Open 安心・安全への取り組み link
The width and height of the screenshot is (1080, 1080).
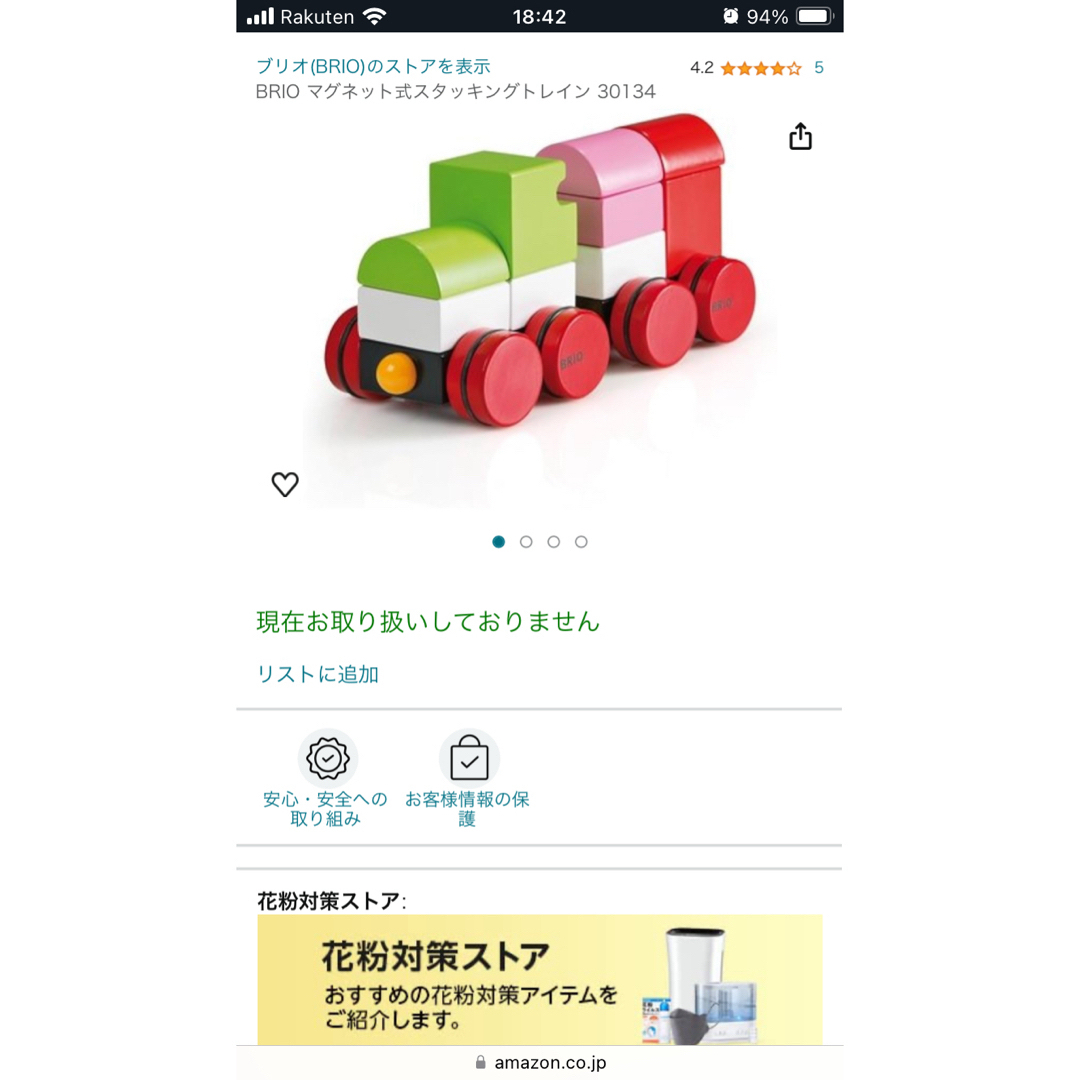click(325, 809)
